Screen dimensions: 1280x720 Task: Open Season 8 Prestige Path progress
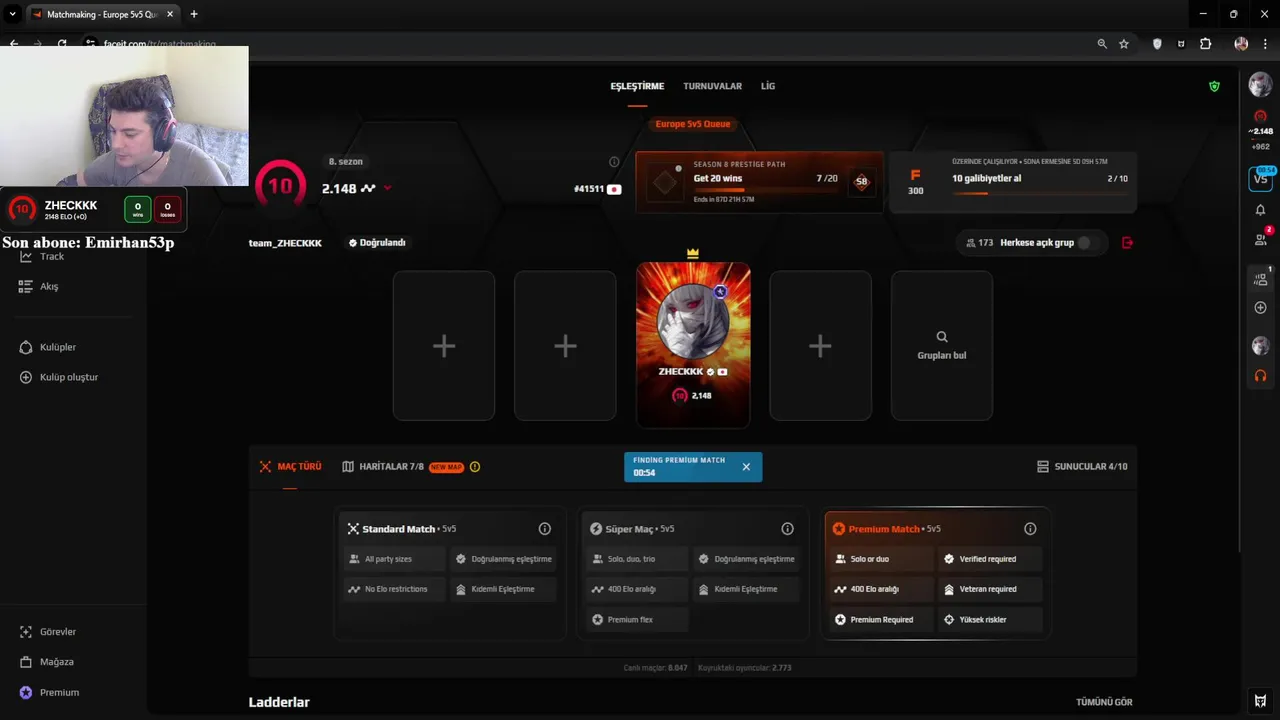(759, 182)
